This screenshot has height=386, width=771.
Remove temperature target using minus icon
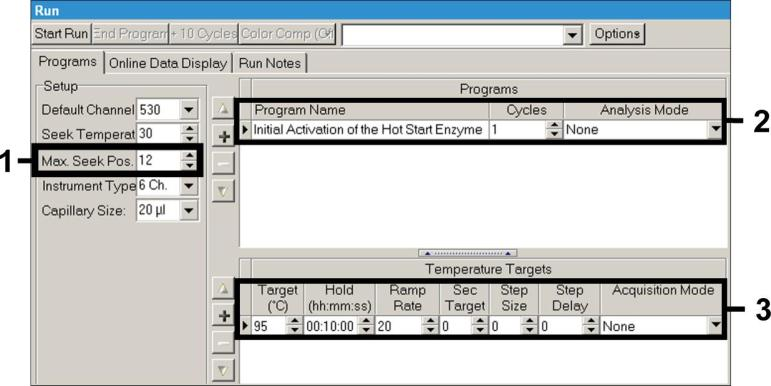tap(224, 343)
